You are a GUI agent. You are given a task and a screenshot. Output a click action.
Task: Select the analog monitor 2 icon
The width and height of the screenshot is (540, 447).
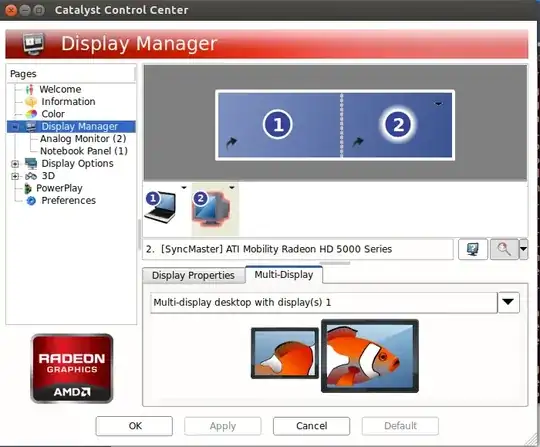click(x=210, y=209)
